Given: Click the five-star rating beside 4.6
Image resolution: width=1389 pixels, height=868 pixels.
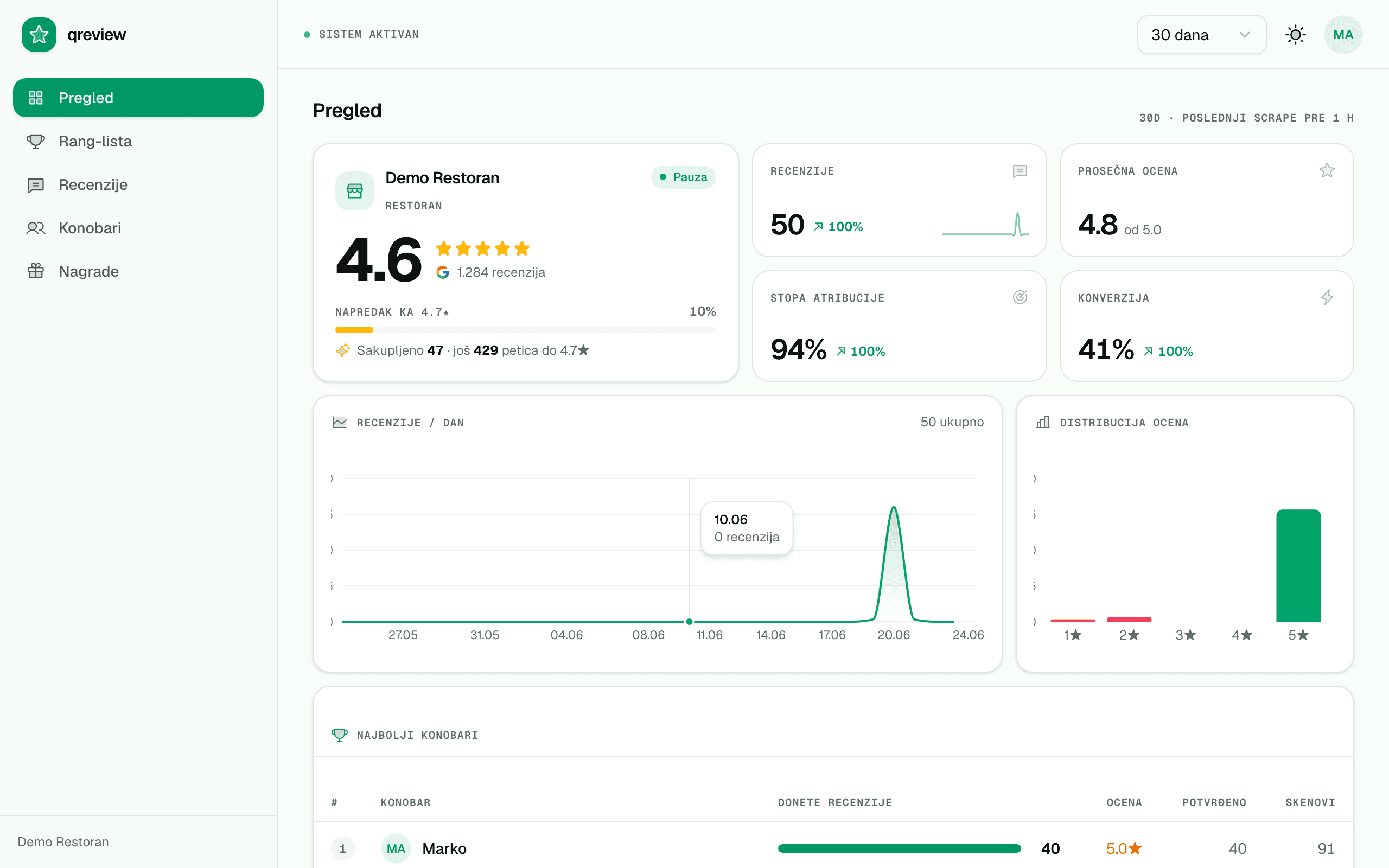Looking at the screenshot, I should (x=483, y=248).
